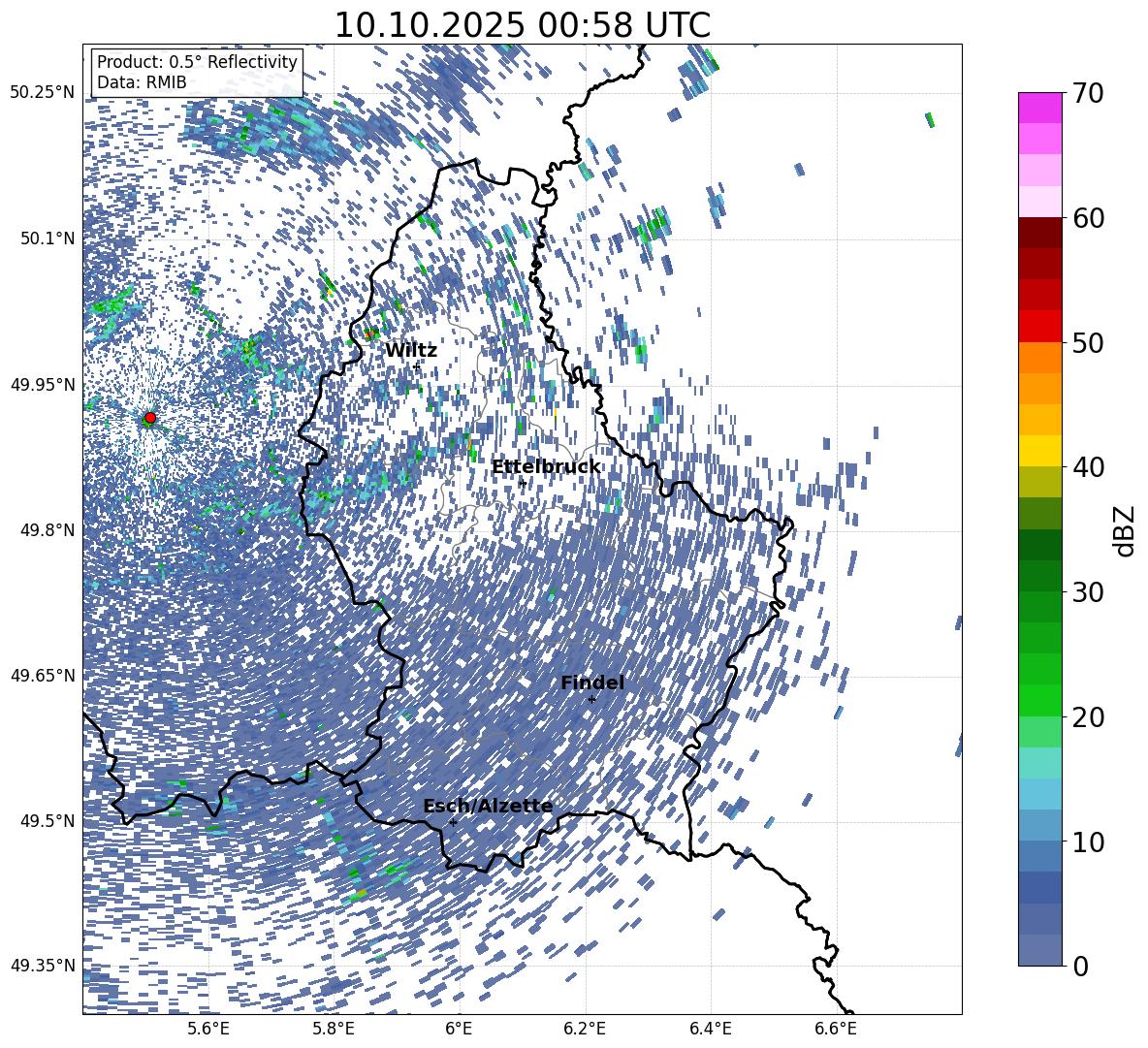Viewport: 1148px width, 1048px height.
Task: Click the 50.25°N latitude label
Action: 43,93
